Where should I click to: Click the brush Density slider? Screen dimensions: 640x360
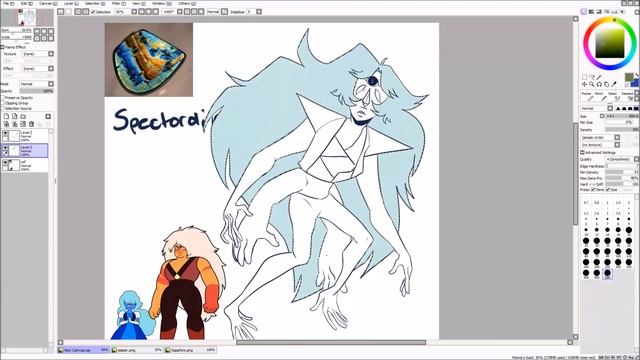point(622,130)
